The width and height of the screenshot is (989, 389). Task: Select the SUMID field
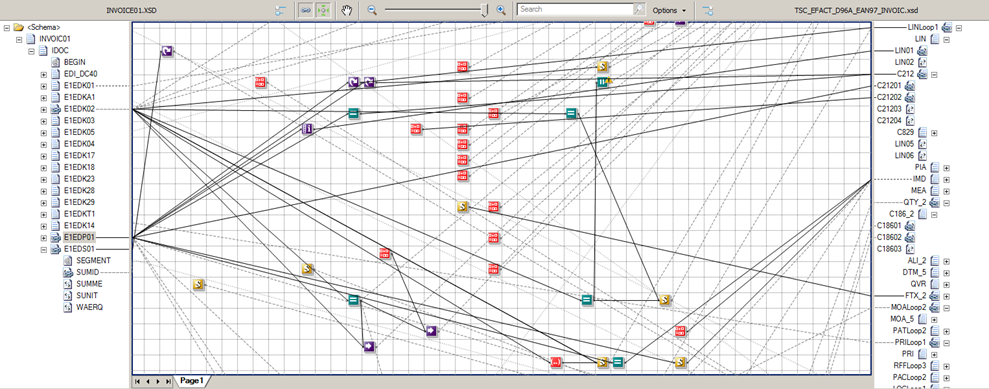tap(89, 272)
